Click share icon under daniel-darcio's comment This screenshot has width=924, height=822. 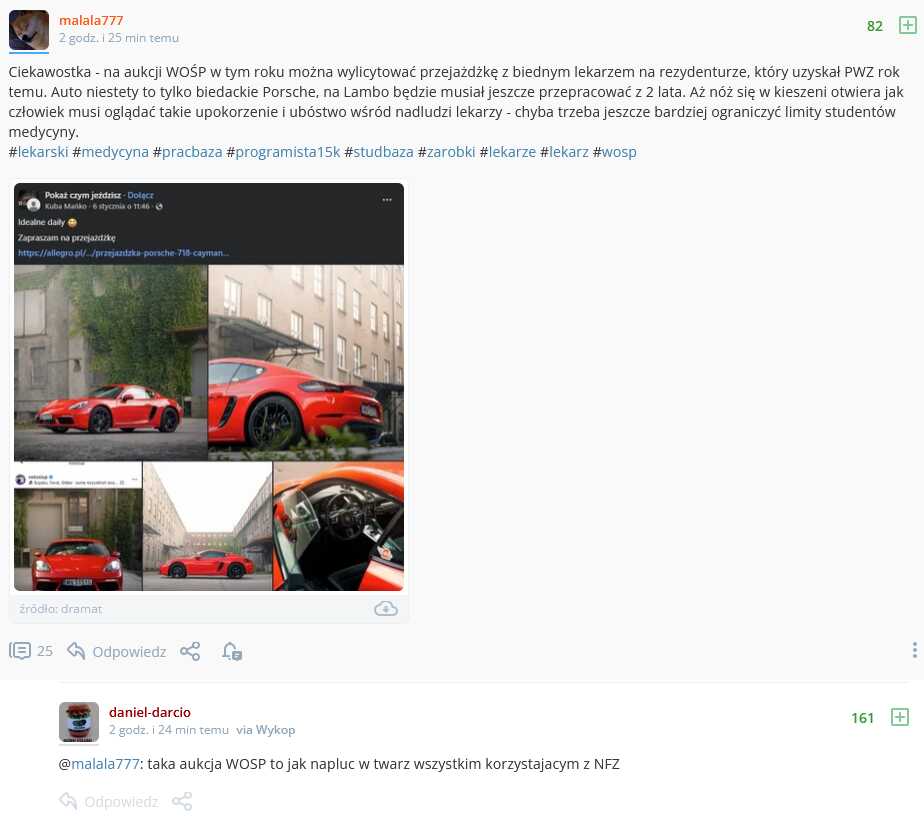182,801
